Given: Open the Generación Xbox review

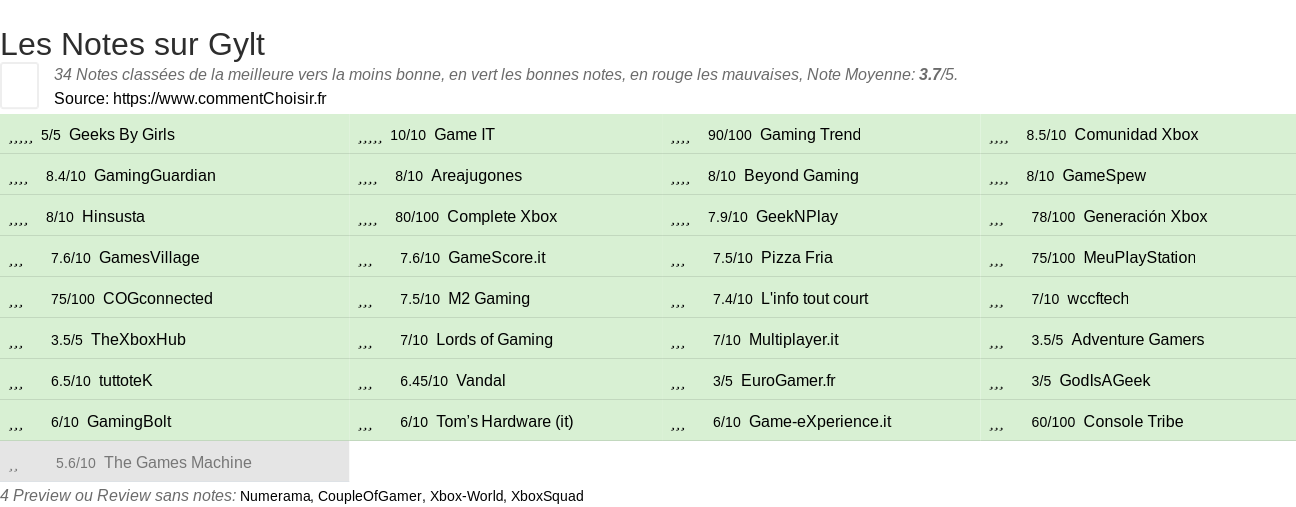Looking at the screenshot, I should pos(1145,216).
